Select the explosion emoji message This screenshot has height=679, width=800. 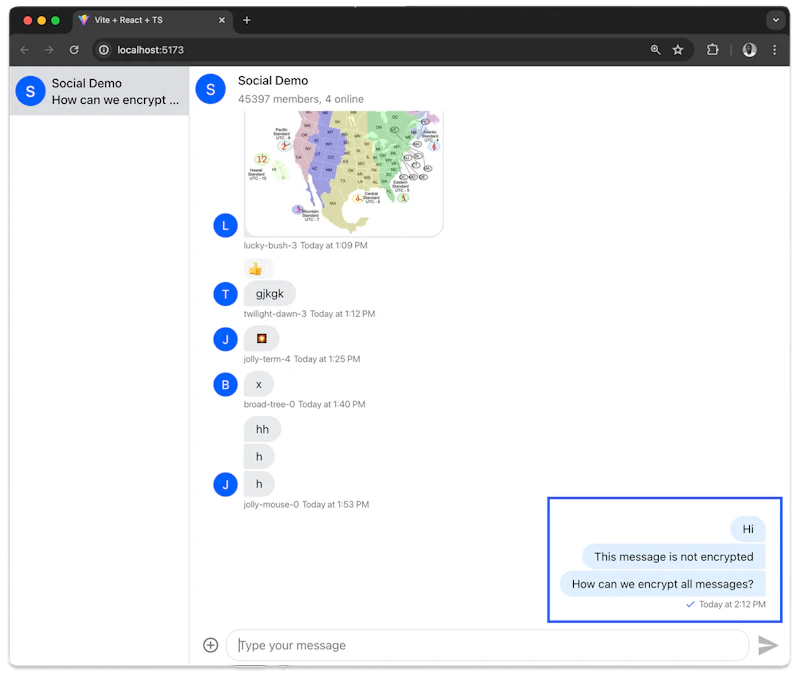point(261,339)
